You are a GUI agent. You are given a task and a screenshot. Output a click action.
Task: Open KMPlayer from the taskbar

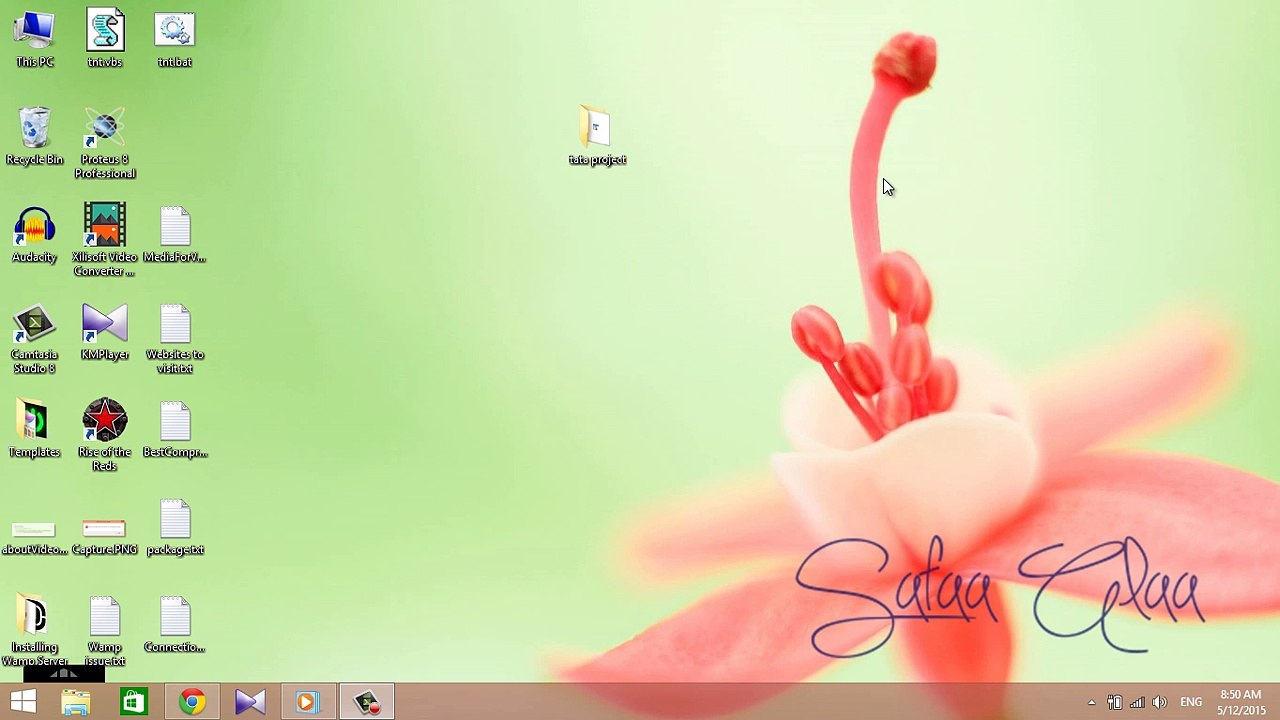pyautogui.click(x=249, y=702)
